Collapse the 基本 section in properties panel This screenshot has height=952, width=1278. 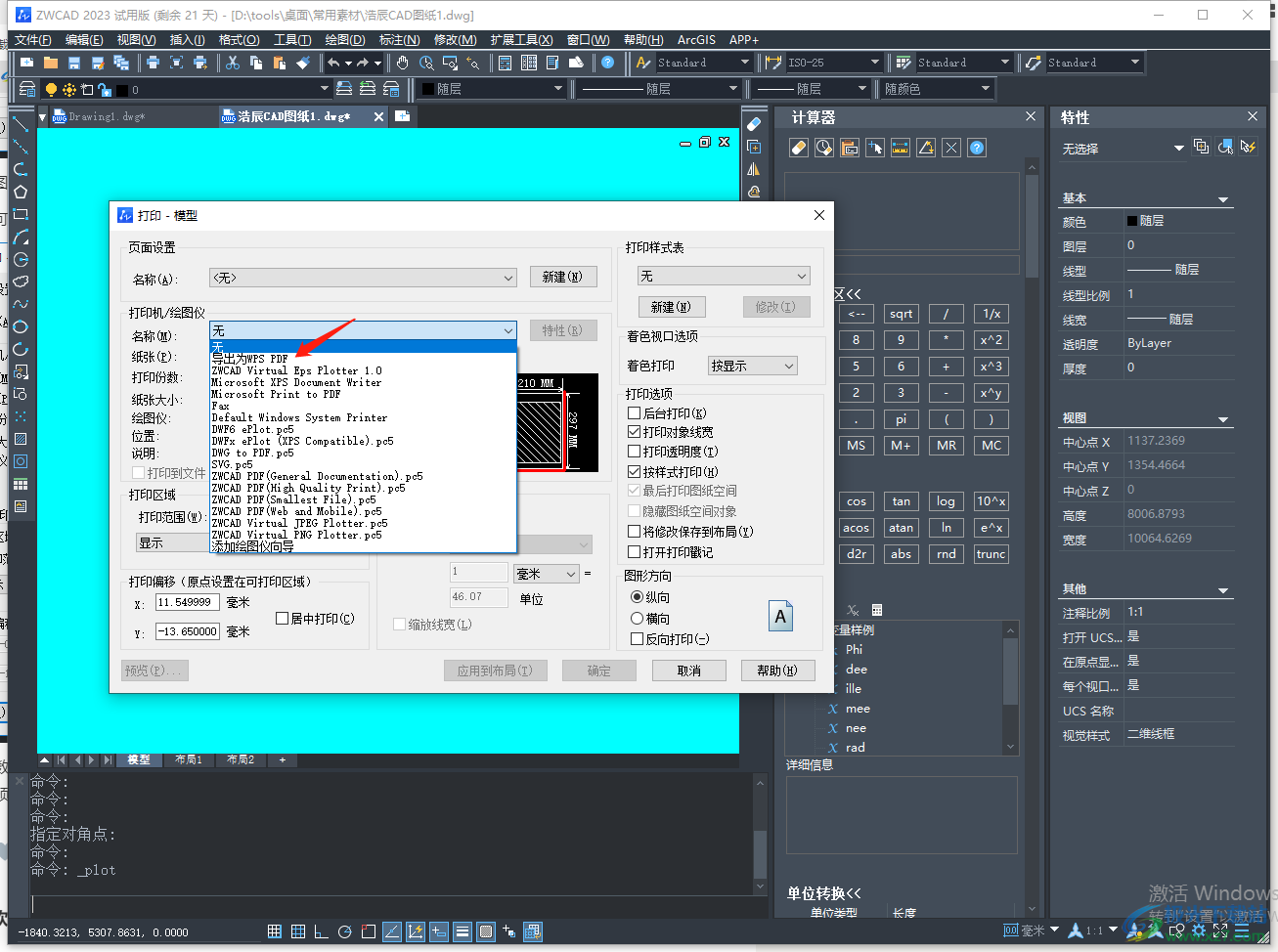1223,200
